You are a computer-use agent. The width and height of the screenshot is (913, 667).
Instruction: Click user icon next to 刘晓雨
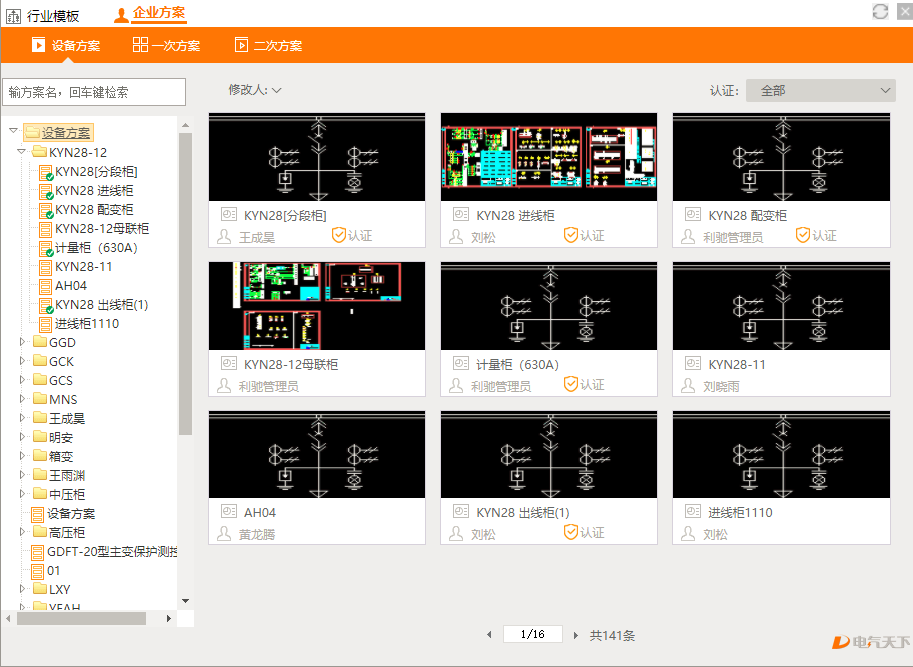point(688,385)
